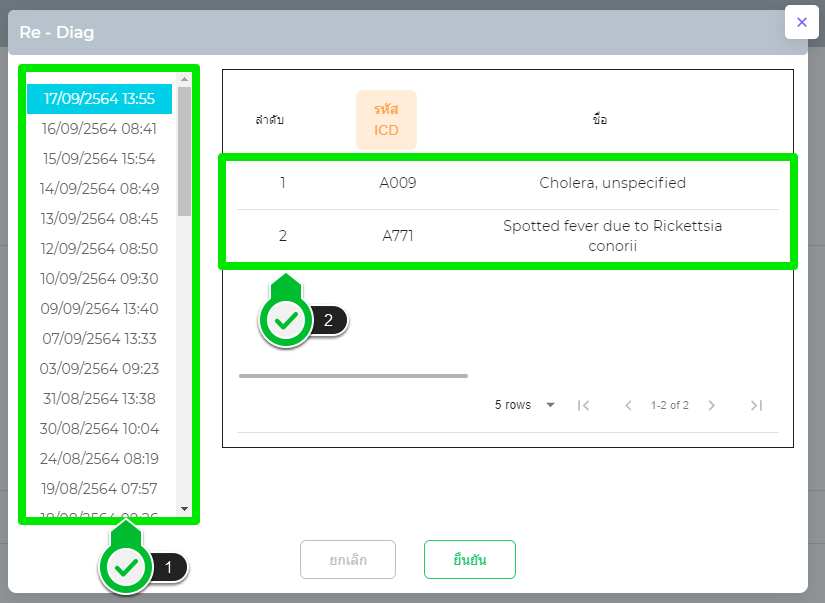The width and height of the screenshot is (825, 603).
Task: Jump to last page of results
Action: coord(756,405)
